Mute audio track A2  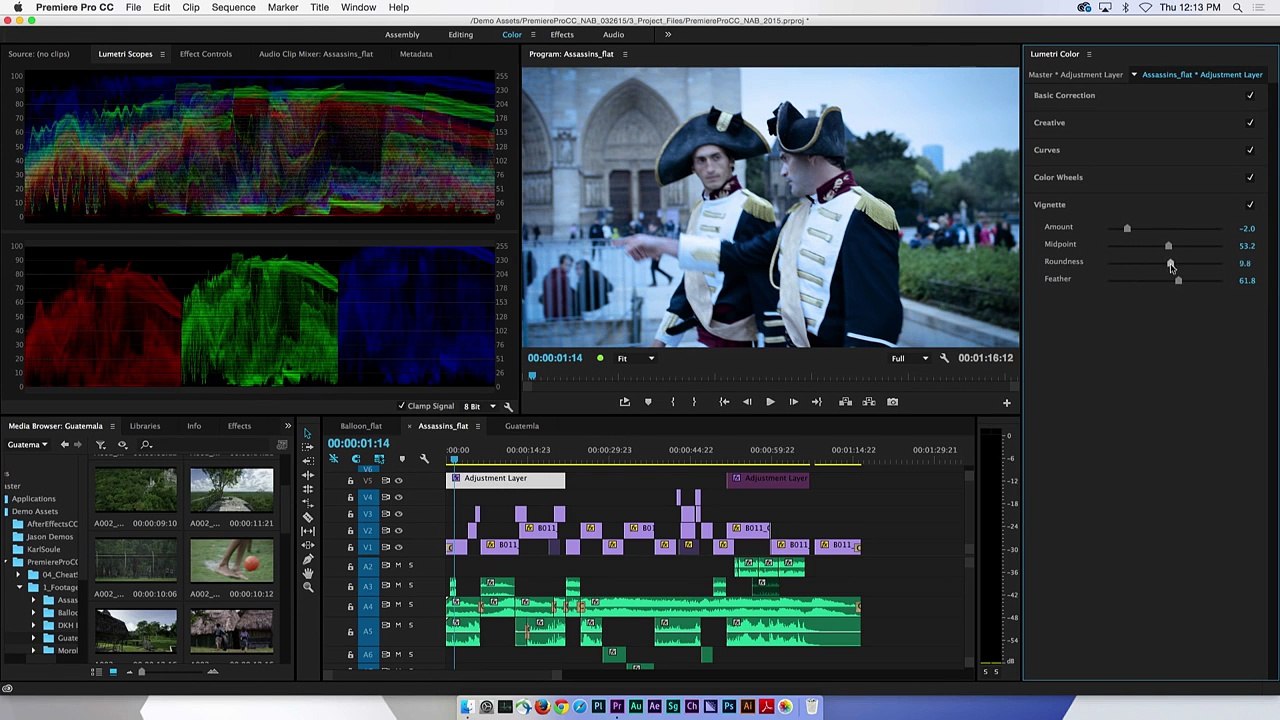tap(398, 565)
